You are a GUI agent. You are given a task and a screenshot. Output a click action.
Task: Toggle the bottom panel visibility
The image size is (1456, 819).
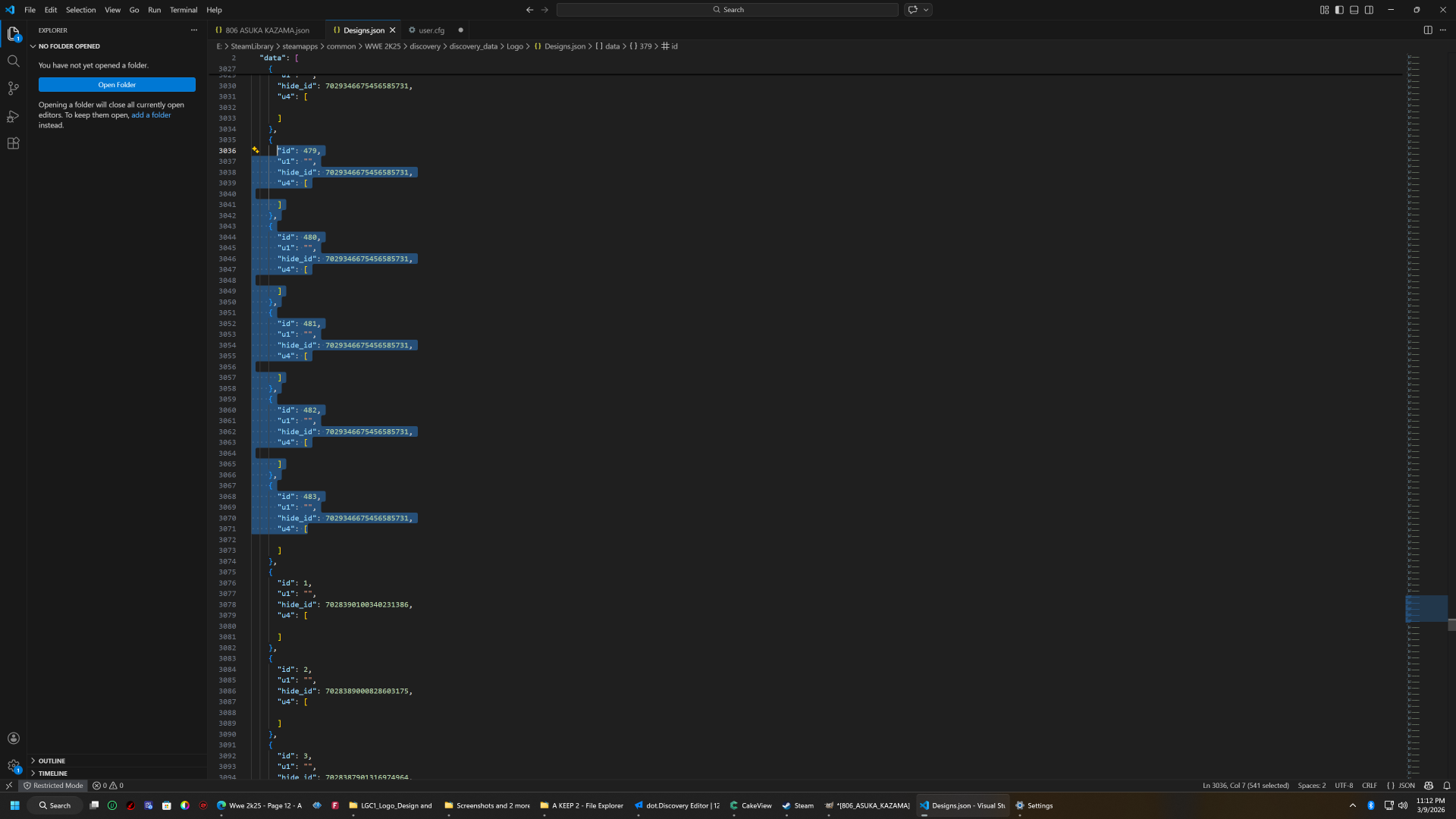pyautogui.click(x=1354, y=10)
